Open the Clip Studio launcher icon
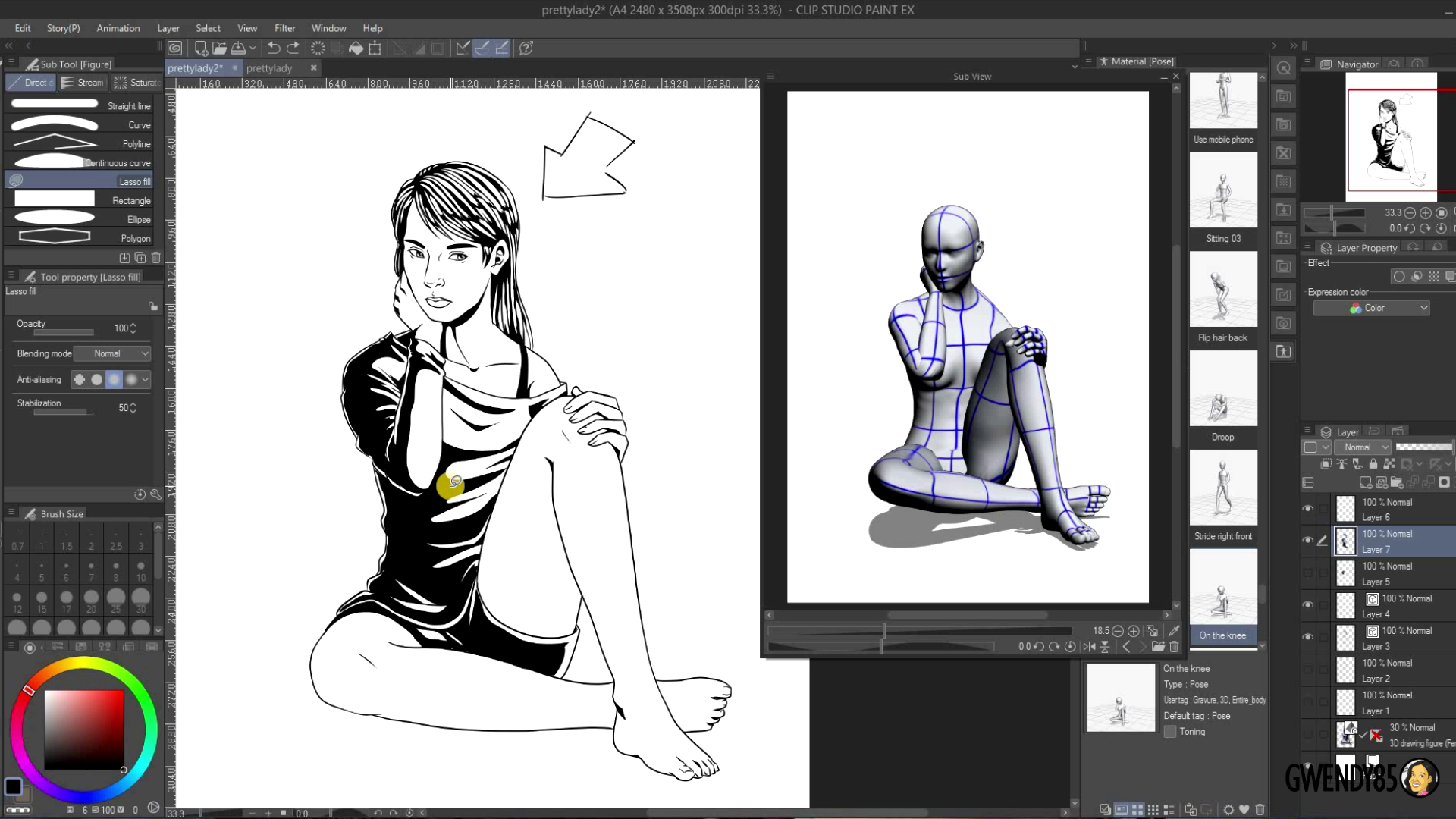Viewport: 1456px width, 819px height. coord(175,48)
